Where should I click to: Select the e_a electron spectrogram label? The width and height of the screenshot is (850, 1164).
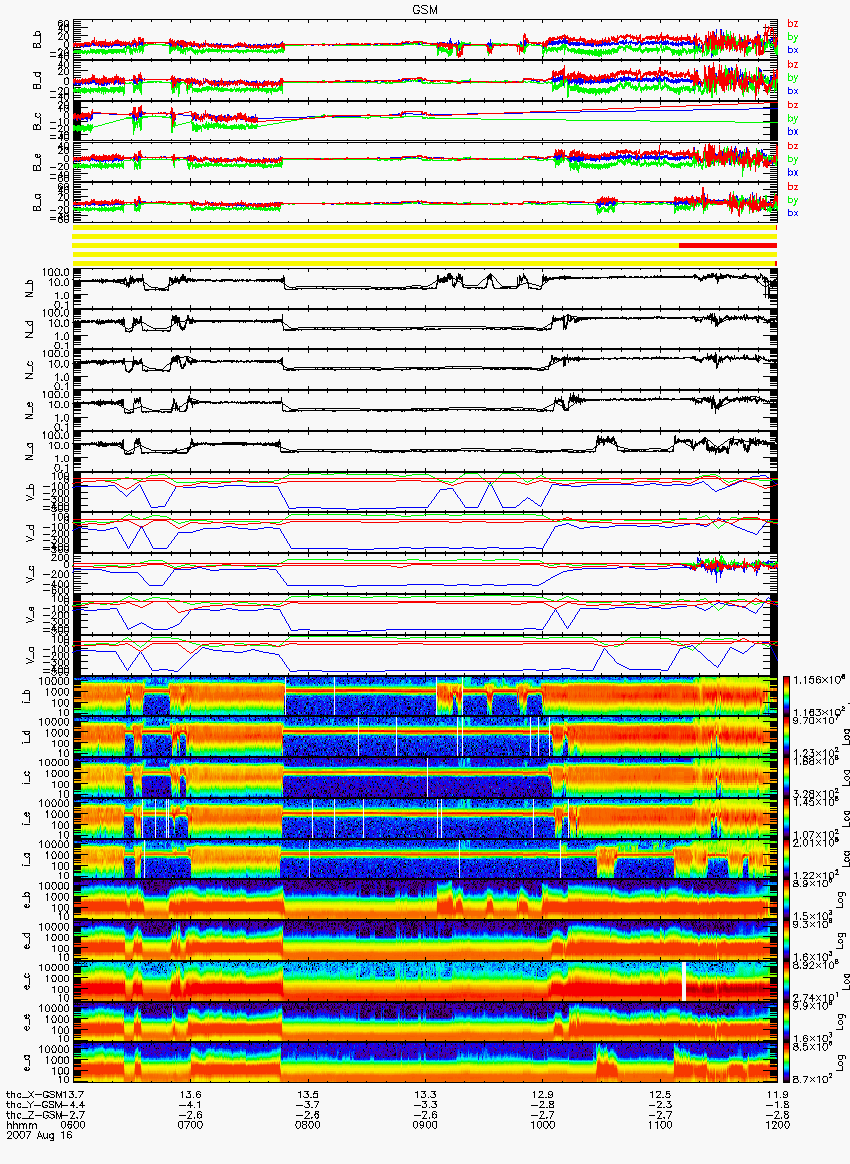[26, 1064]
